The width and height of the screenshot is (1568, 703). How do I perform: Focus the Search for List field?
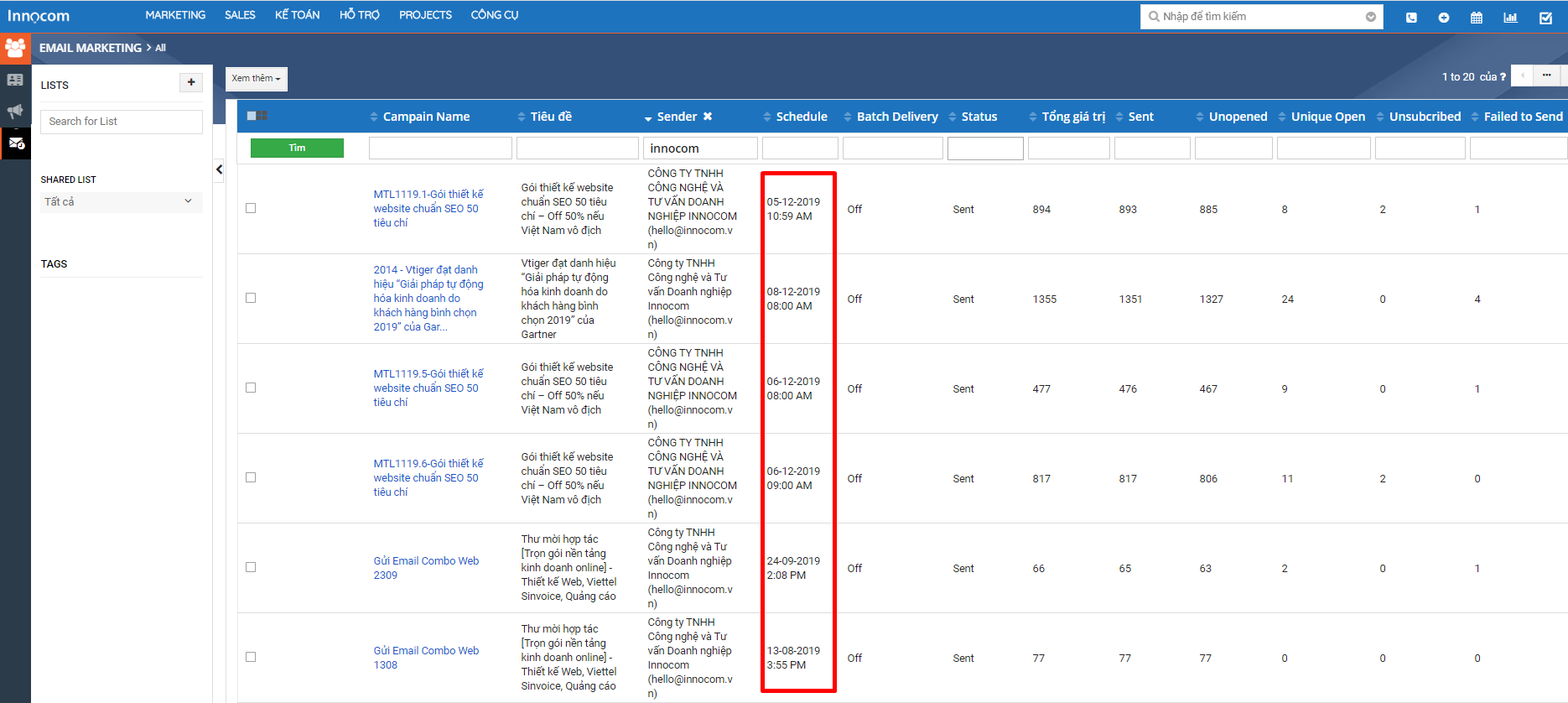click(122, 122)
